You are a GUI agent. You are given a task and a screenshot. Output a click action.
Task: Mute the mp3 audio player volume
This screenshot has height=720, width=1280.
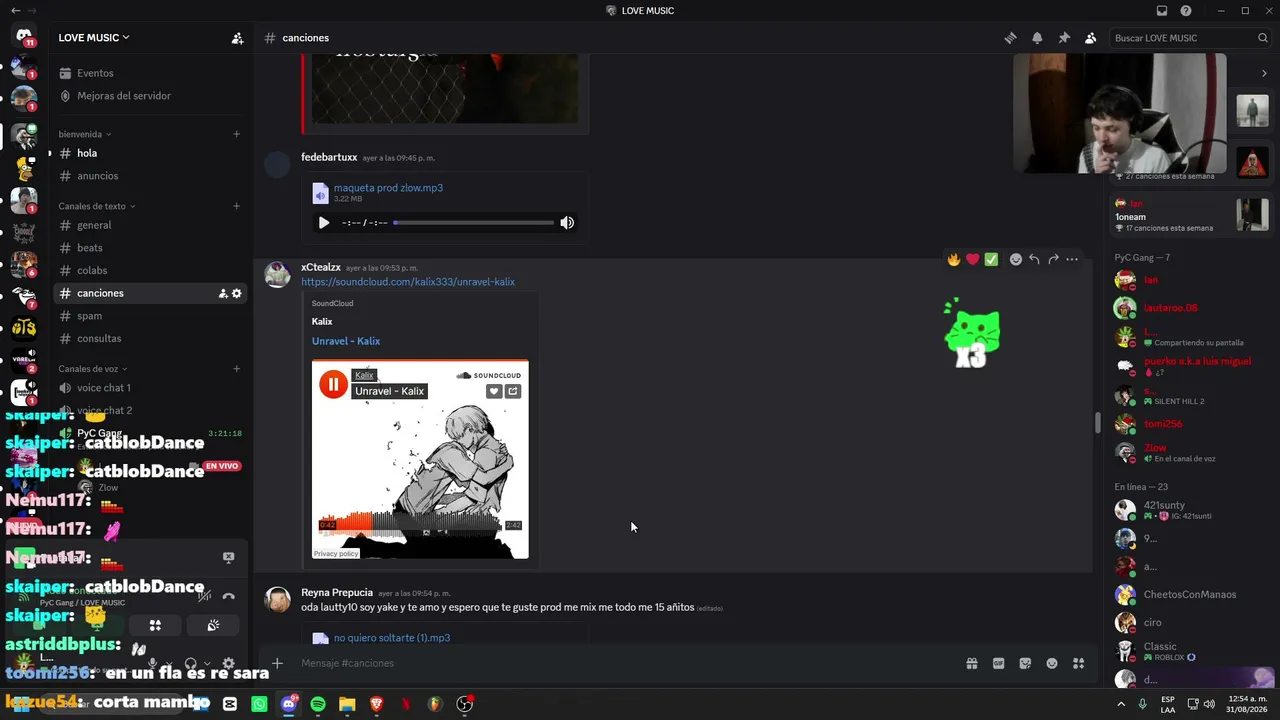(x=567, y=223)
